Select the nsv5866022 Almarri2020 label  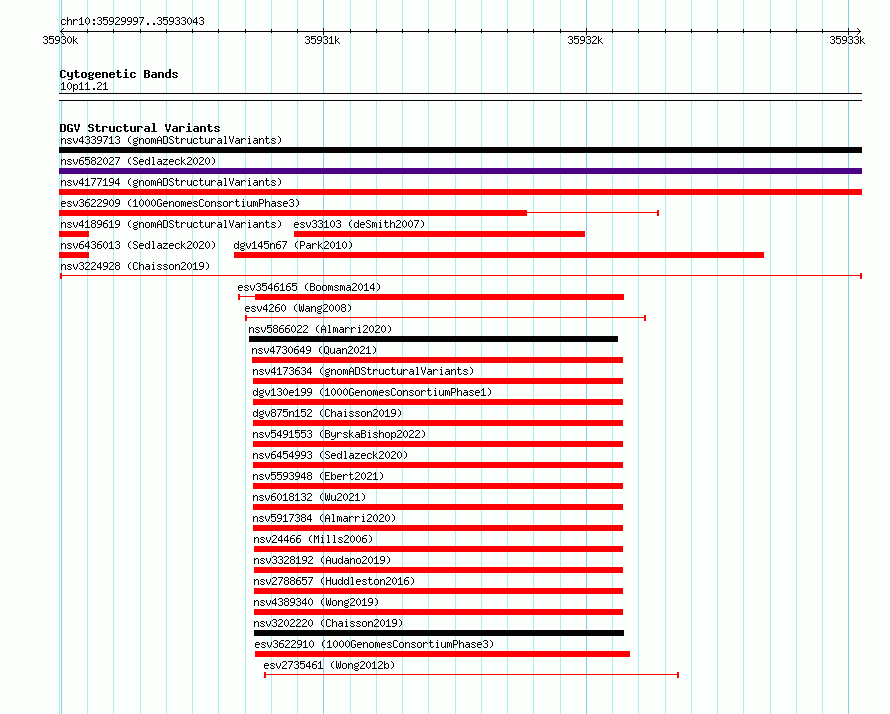(320, 329)
